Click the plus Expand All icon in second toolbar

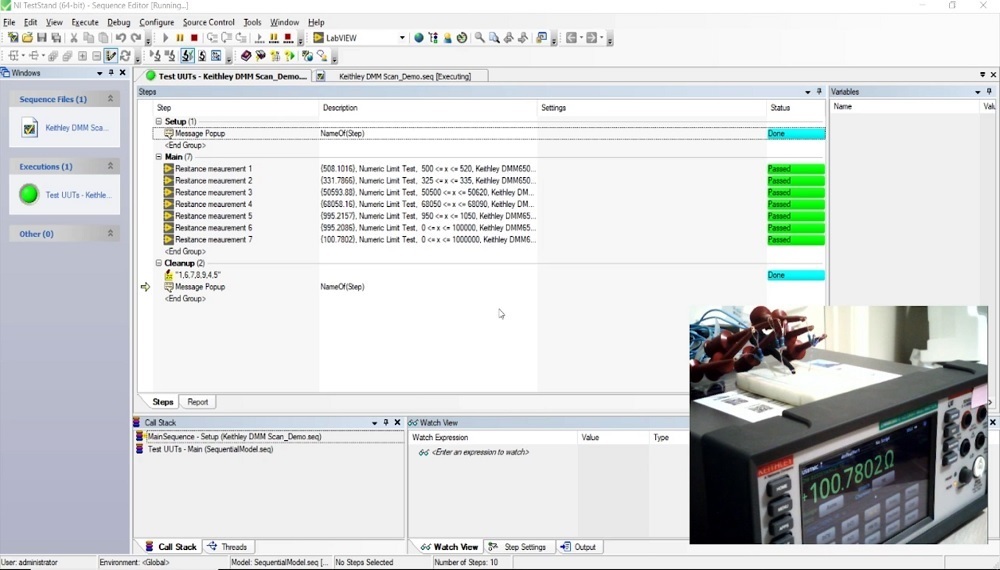click(82, 55)
